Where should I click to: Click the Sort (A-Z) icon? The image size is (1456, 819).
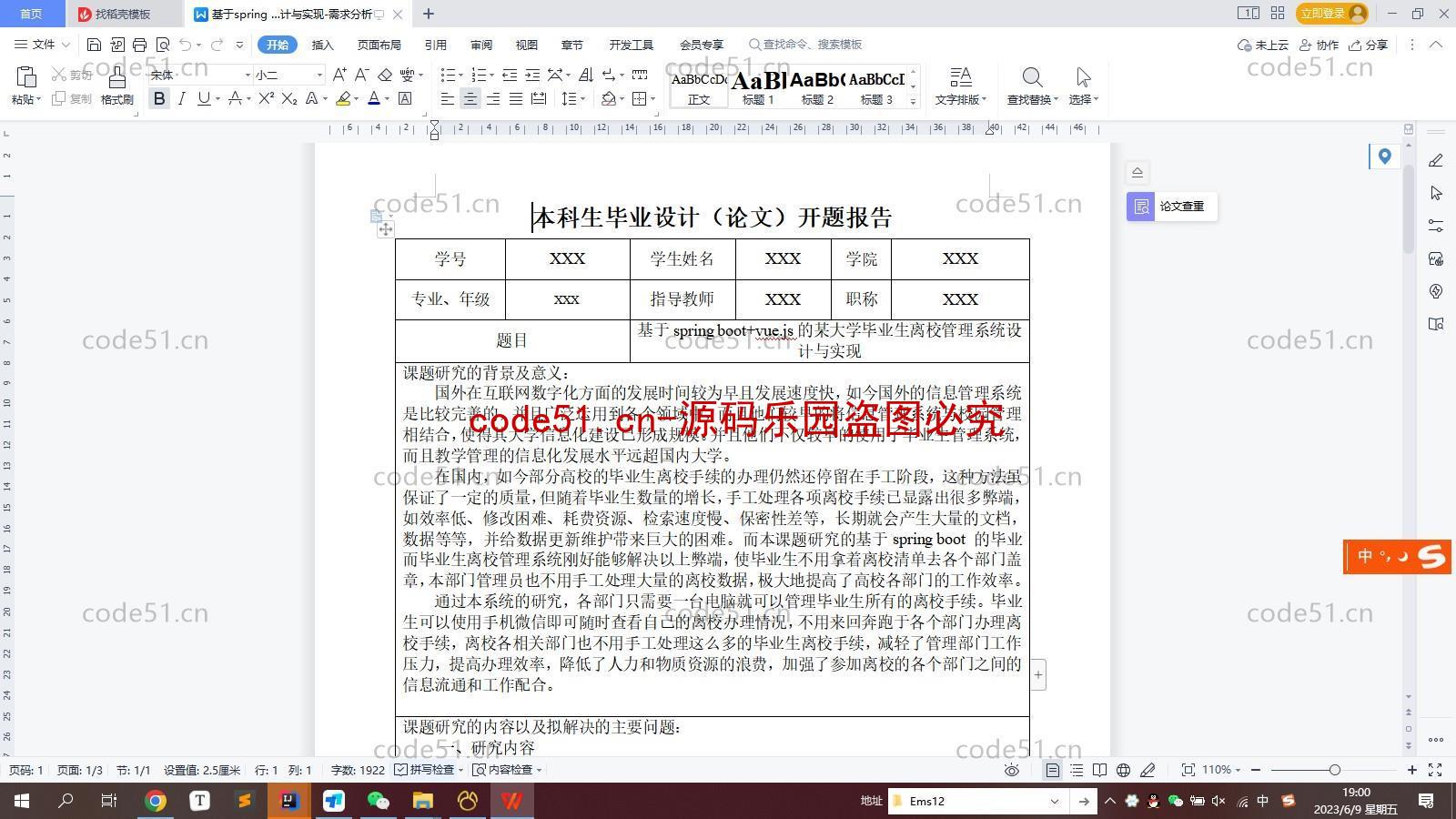pyautogui.click(x=585, y=75)
